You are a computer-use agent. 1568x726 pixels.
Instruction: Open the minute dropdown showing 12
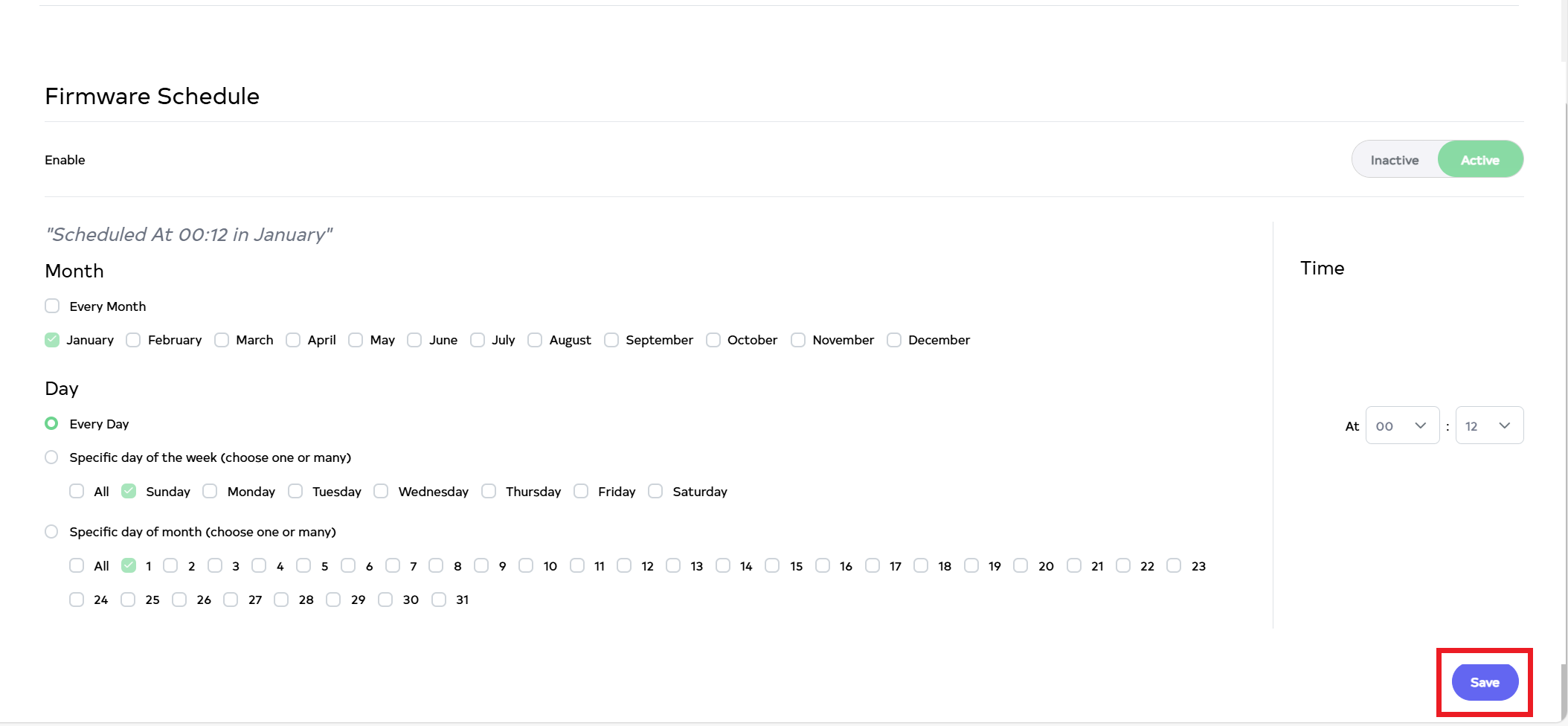click(x=1488, y=425)
